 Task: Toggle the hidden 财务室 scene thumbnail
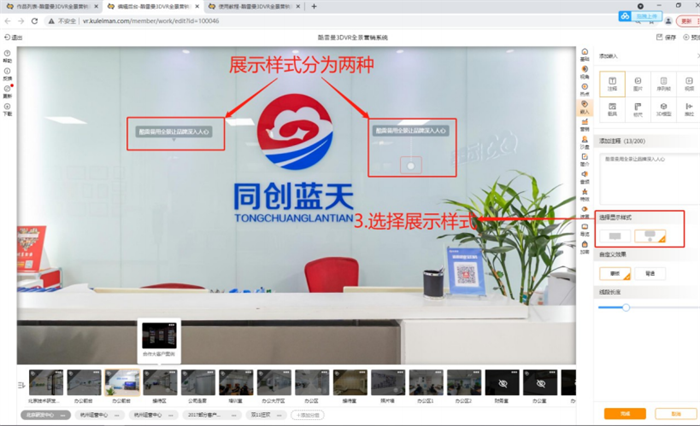(x=502, y=383)
